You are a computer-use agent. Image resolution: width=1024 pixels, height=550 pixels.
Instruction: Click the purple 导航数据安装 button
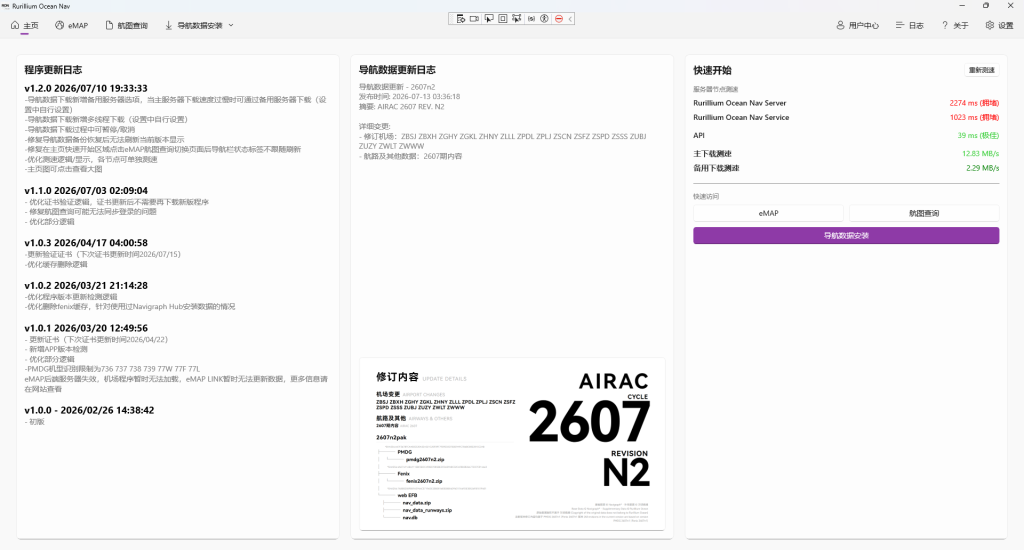point(846,235)
